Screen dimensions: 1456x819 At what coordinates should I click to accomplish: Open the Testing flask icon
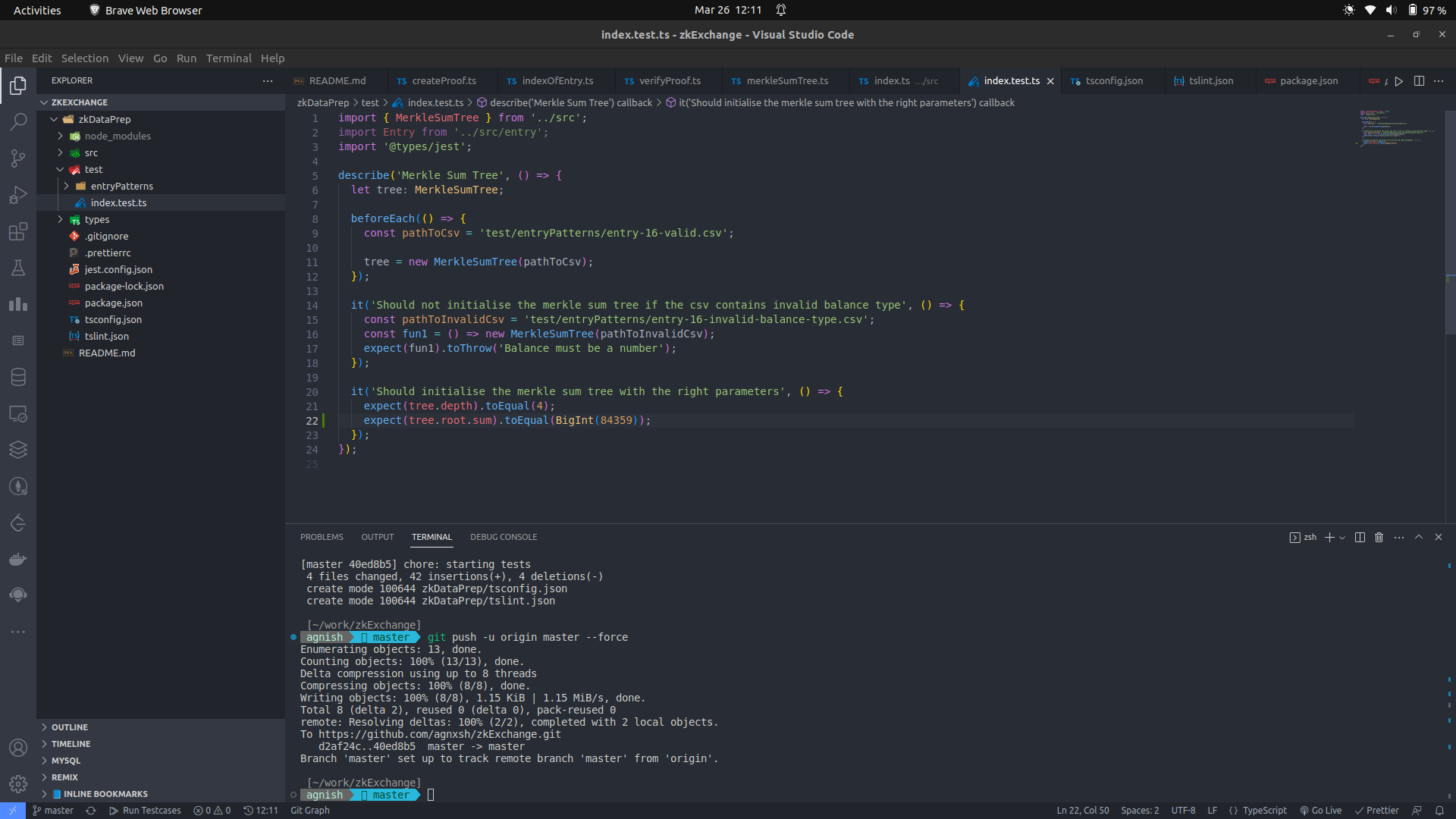[18, 268]
